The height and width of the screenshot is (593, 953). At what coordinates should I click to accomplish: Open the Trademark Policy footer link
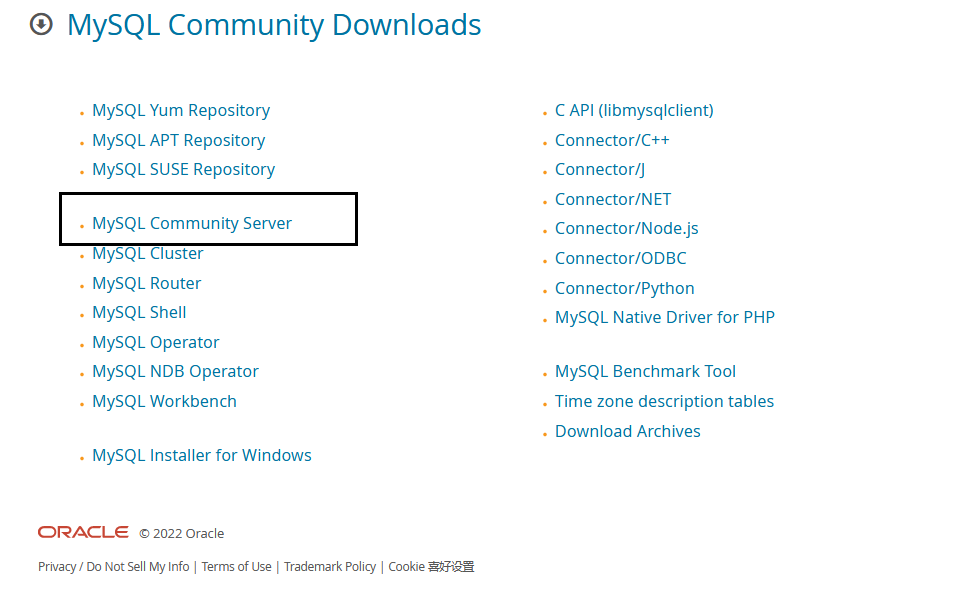pos(330,567)
